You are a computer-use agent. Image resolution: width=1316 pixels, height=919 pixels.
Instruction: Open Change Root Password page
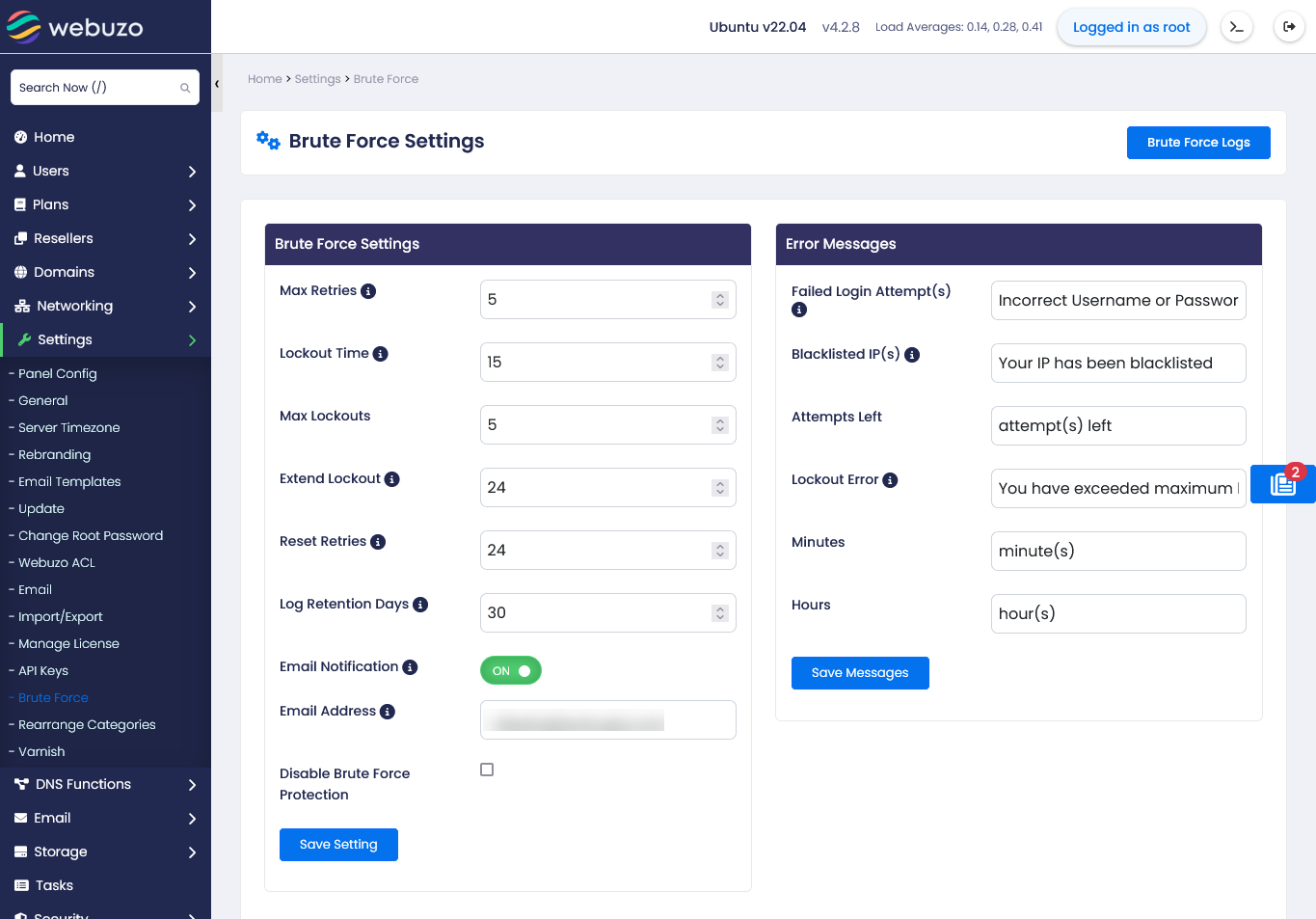click(x=91, y=535)
